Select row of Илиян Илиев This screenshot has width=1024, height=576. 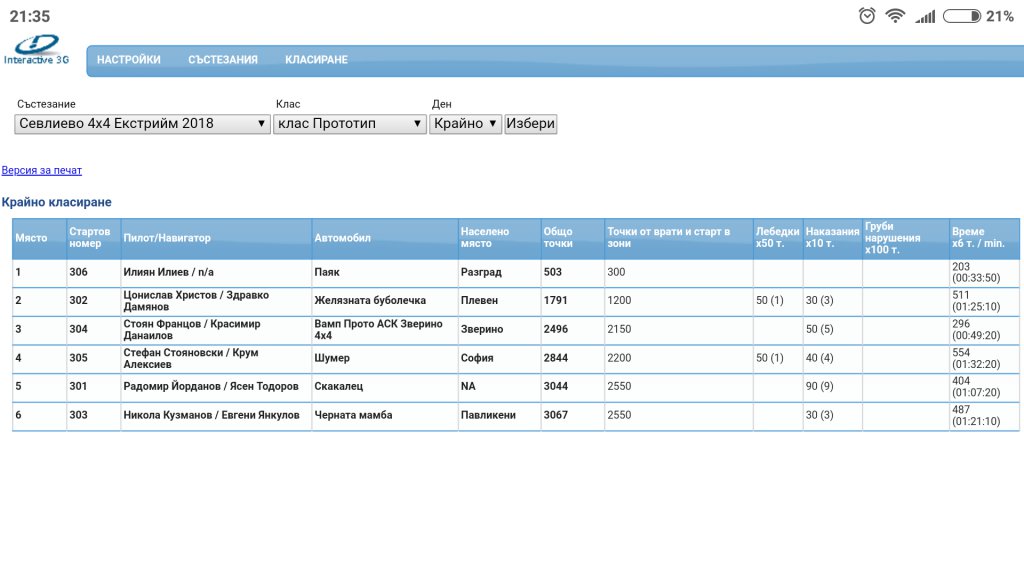516,272
